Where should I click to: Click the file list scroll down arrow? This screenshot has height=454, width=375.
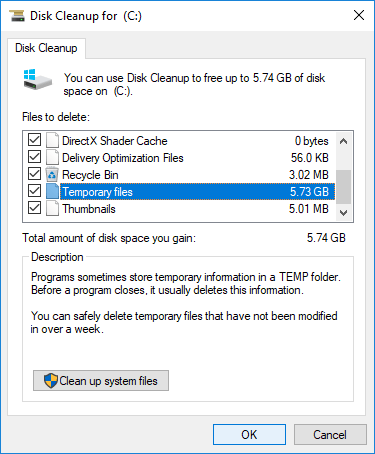tap(343, 212)
